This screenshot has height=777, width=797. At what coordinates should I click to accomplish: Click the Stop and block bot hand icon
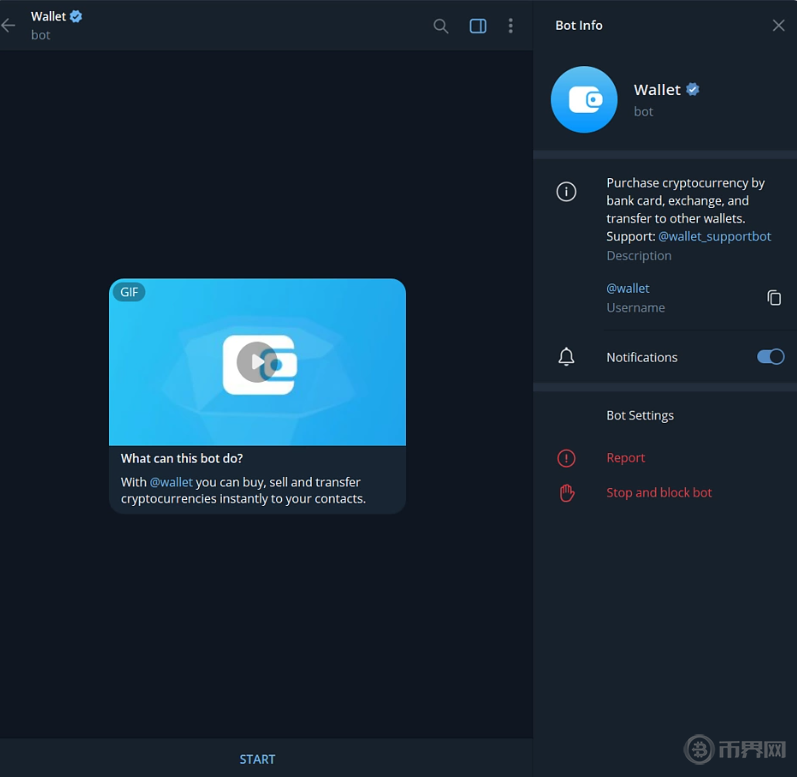coord(566,493)
